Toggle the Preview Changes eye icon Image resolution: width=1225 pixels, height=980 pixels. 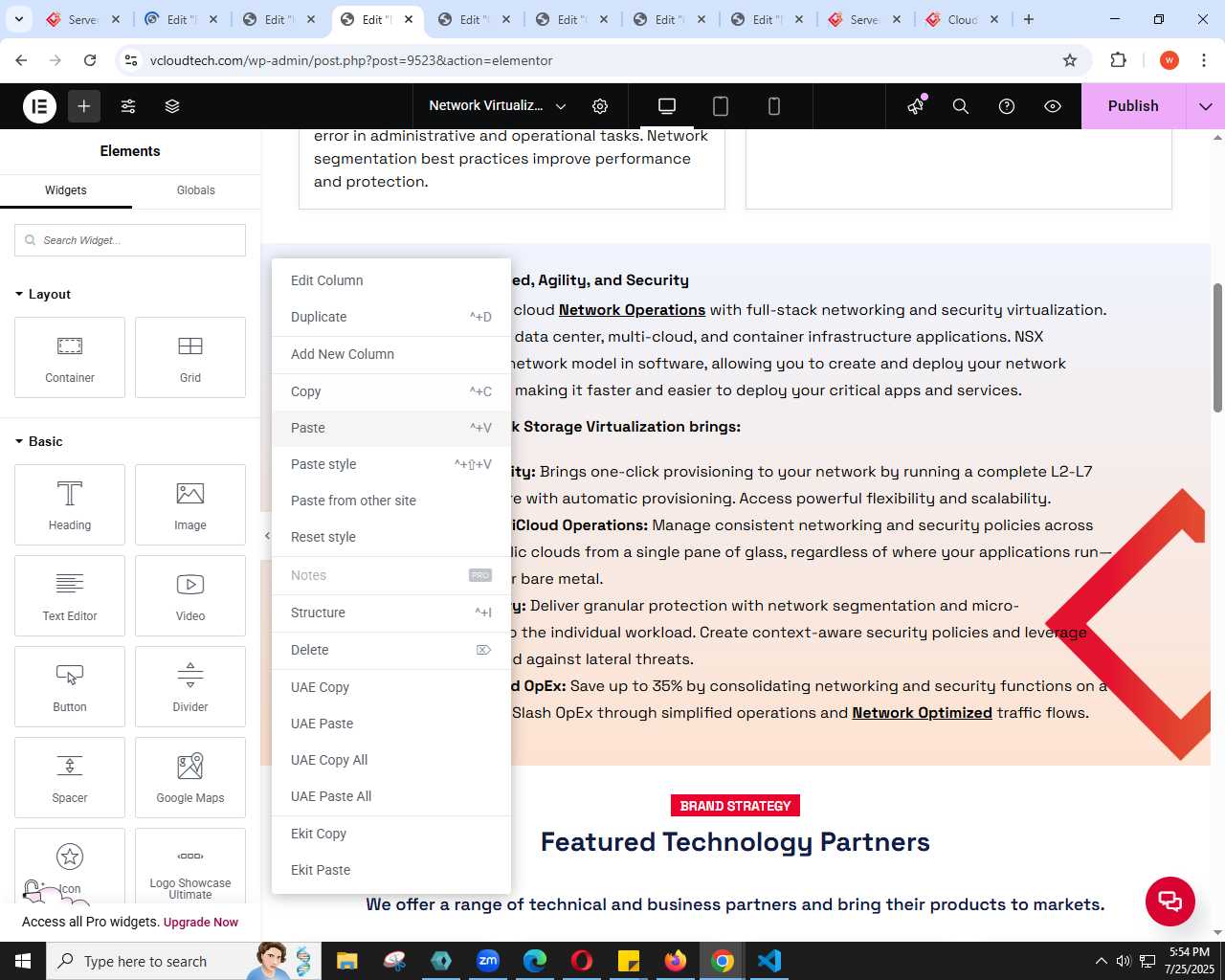point(1053,106)
